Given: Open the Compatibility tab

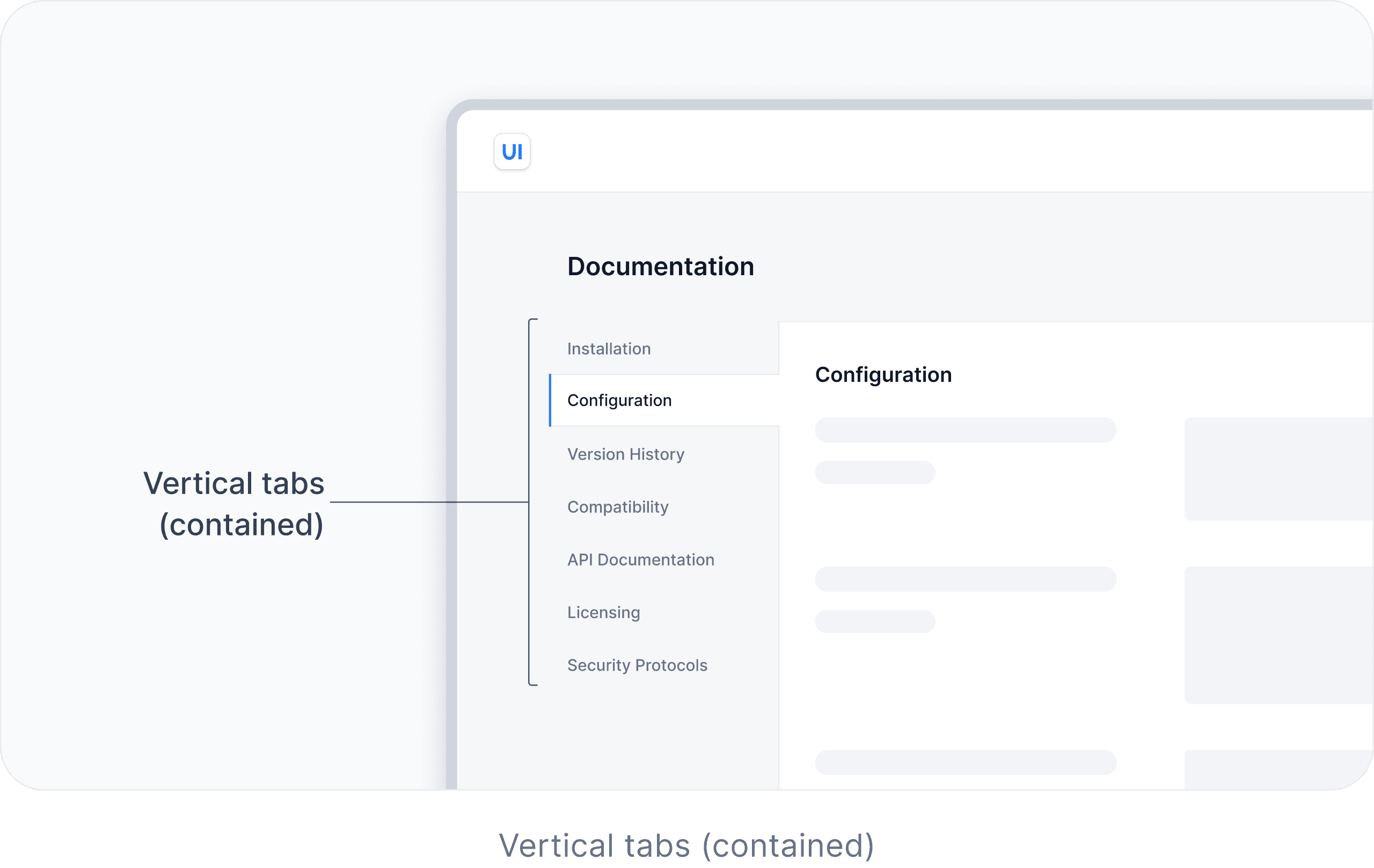Looking at the screenshot, I should pyautogui.click(x=663, y=506).
